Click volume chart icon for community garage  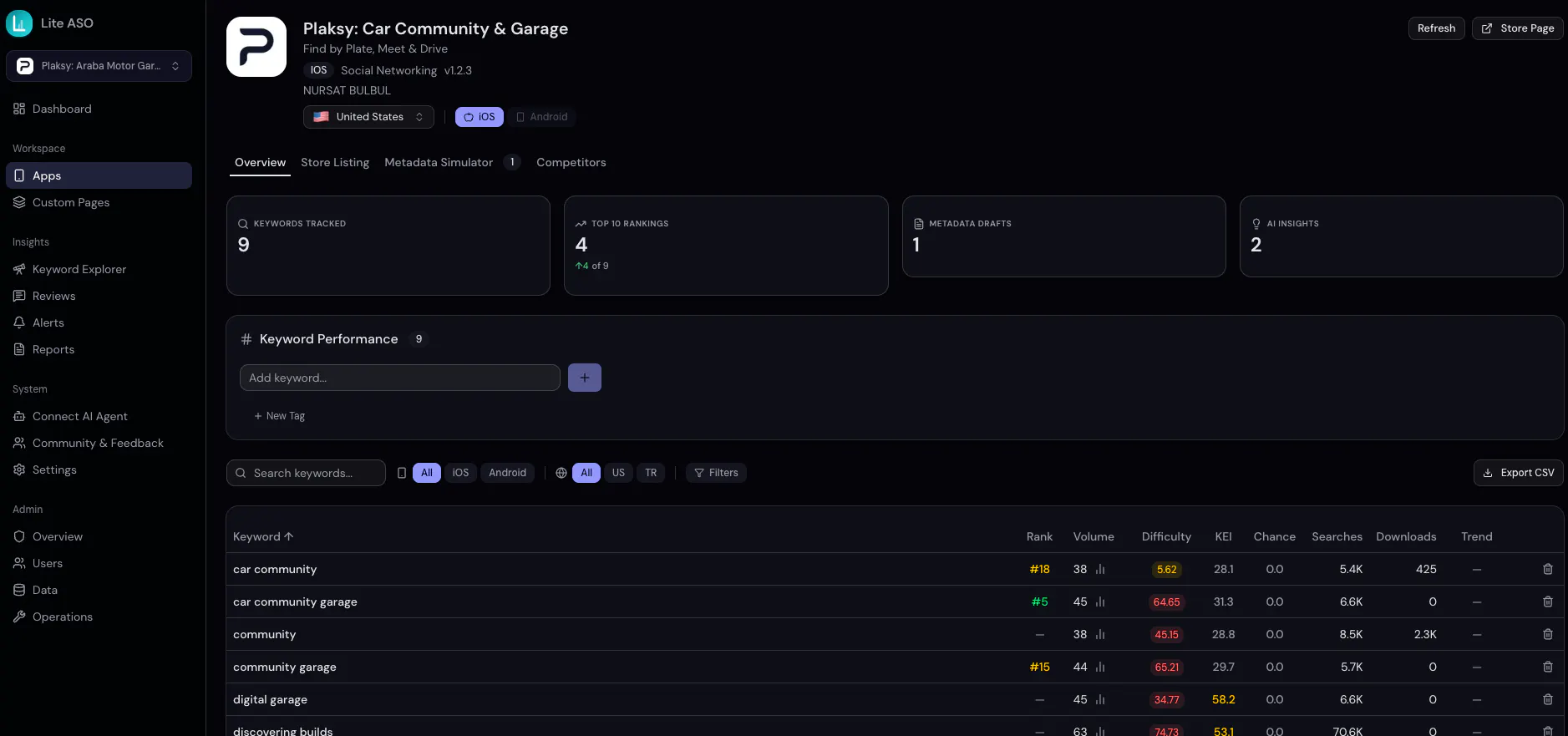click(1100, 667)
